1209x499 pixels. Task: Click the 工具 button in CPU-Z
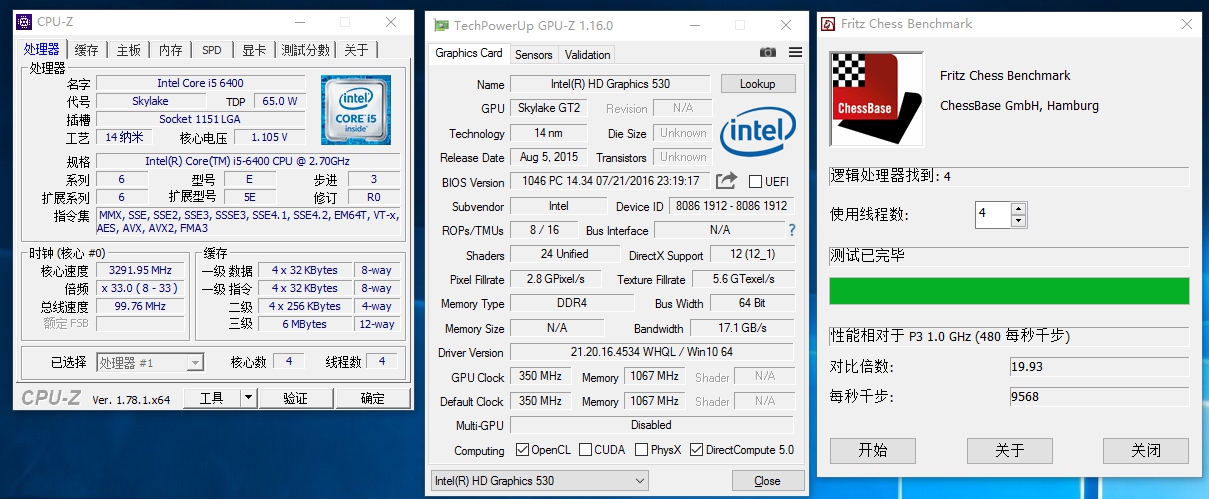212,398
